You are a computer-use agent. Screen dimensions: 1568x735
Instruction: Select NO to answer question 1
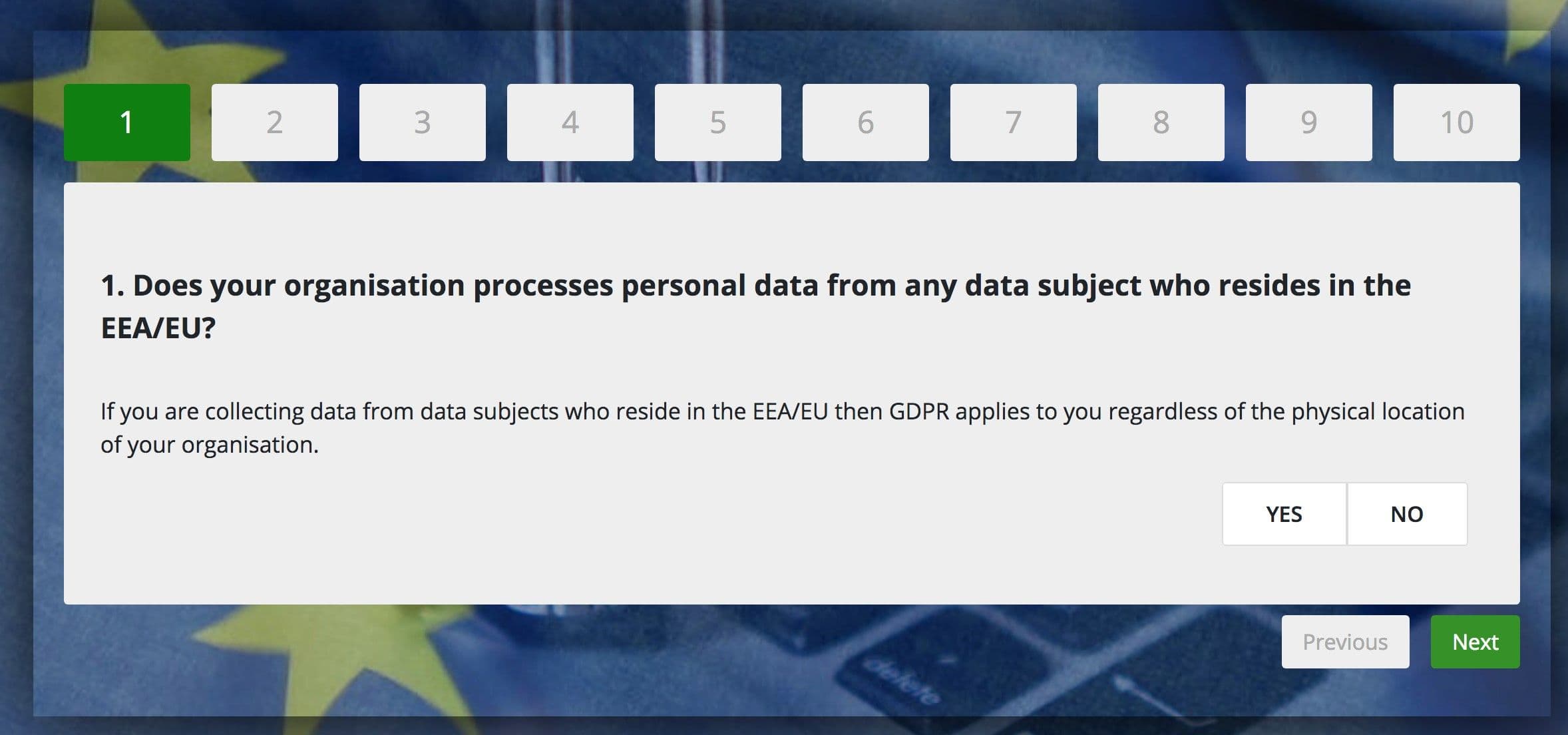coord(1406,513)
